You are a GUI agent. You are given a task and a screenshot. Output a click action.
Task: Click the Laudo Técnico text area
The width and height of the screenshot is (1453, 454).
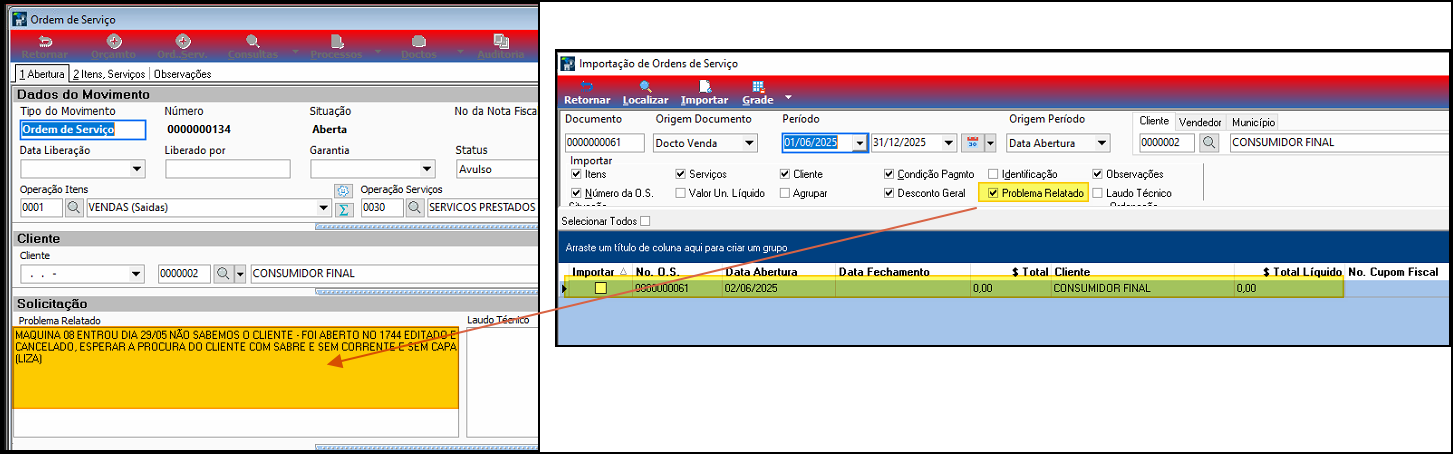(502, 381)
